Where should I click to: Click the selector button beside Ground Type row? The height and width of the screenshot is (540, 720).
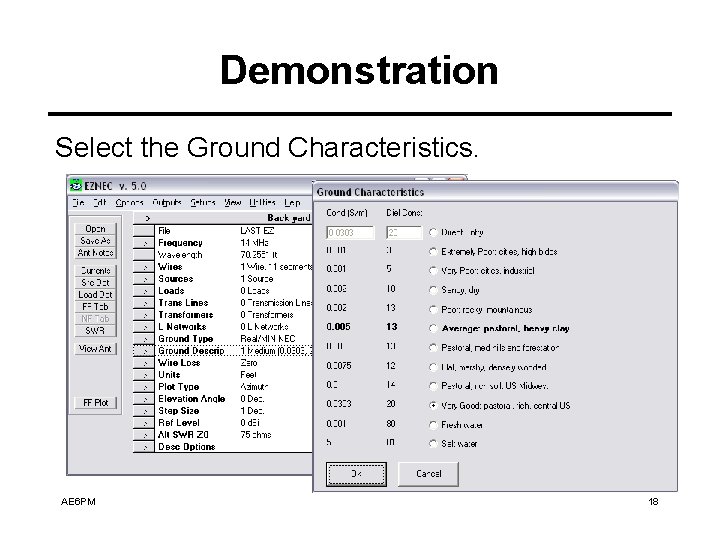(x=144, y=339)
